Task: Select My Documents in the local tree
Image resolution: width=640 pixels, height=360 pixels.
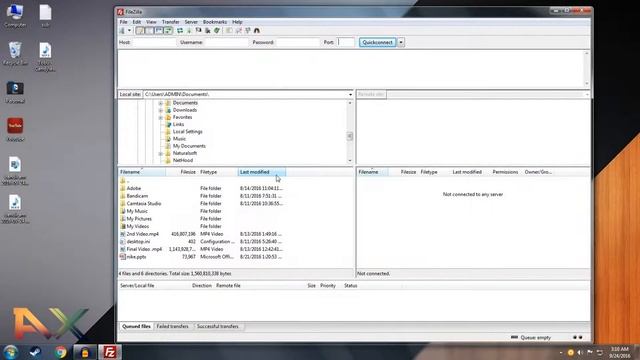Action: tap(189, 146)
